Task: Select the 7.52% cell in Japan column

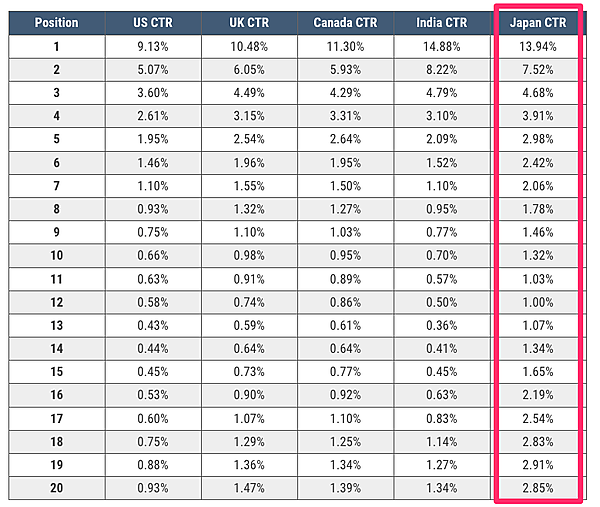Action: point(538,70)
